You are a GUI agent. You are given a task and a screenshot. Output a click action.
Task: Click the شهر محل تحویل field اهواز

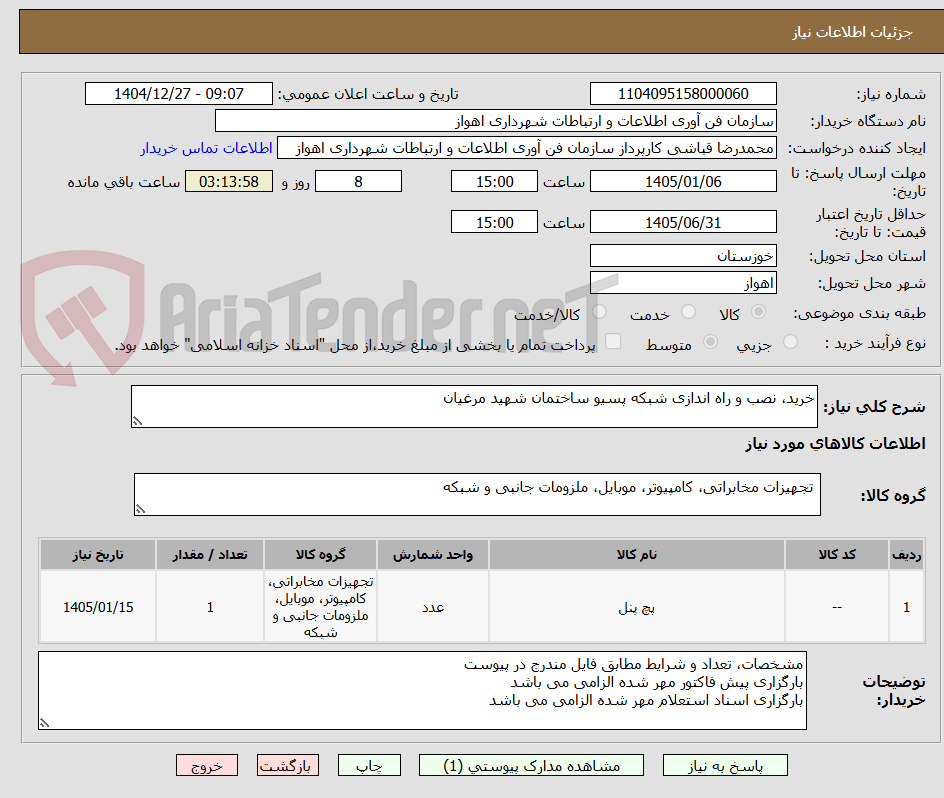point(683,283)
